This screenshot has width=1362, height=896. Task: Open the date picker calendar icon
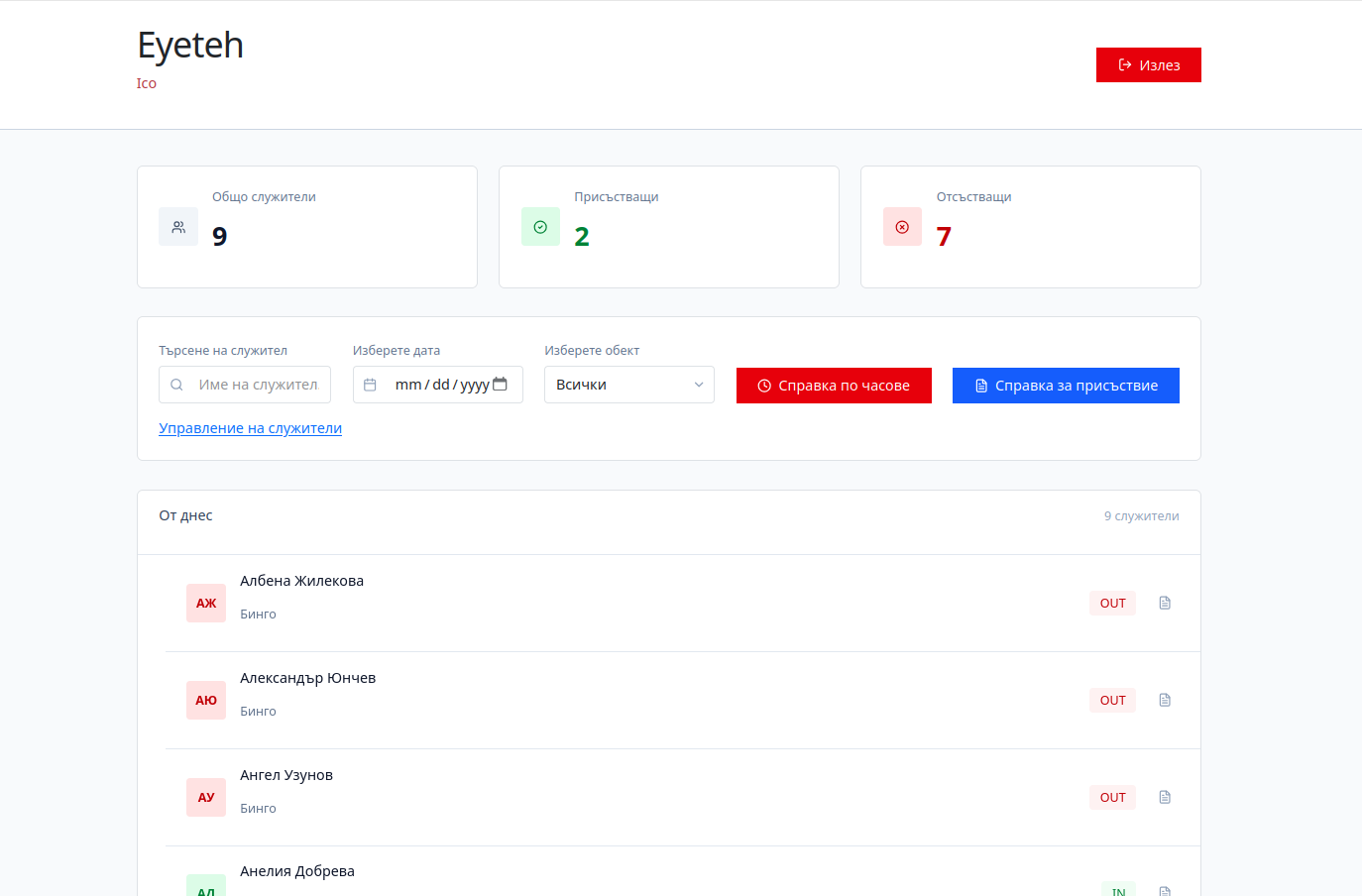click(500, 384)
